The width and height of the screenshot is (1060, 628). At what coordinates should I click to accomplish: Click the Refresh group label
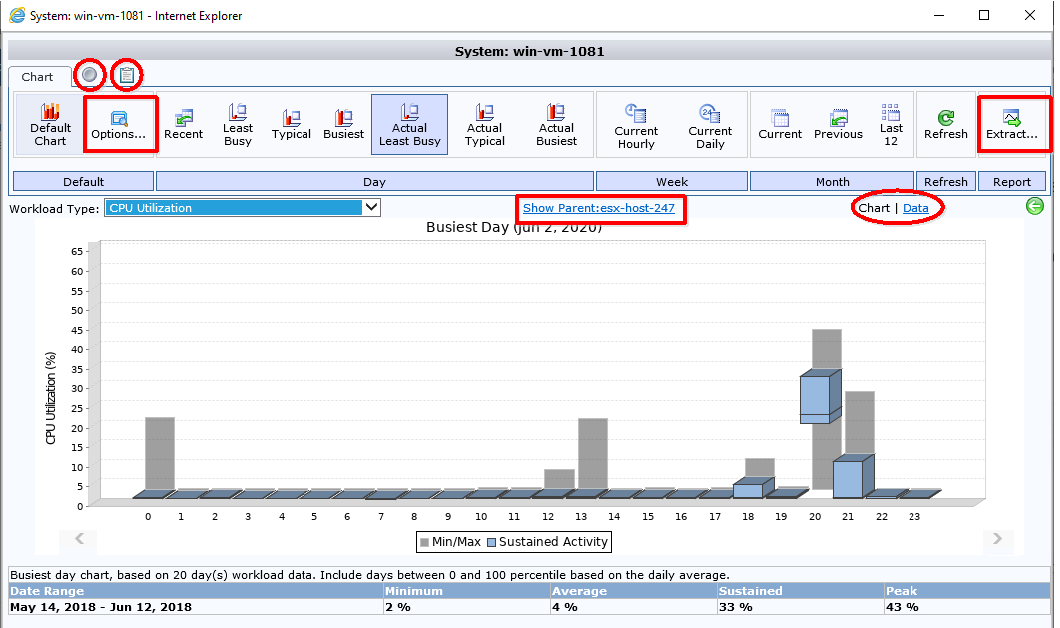tap(946, 181)
